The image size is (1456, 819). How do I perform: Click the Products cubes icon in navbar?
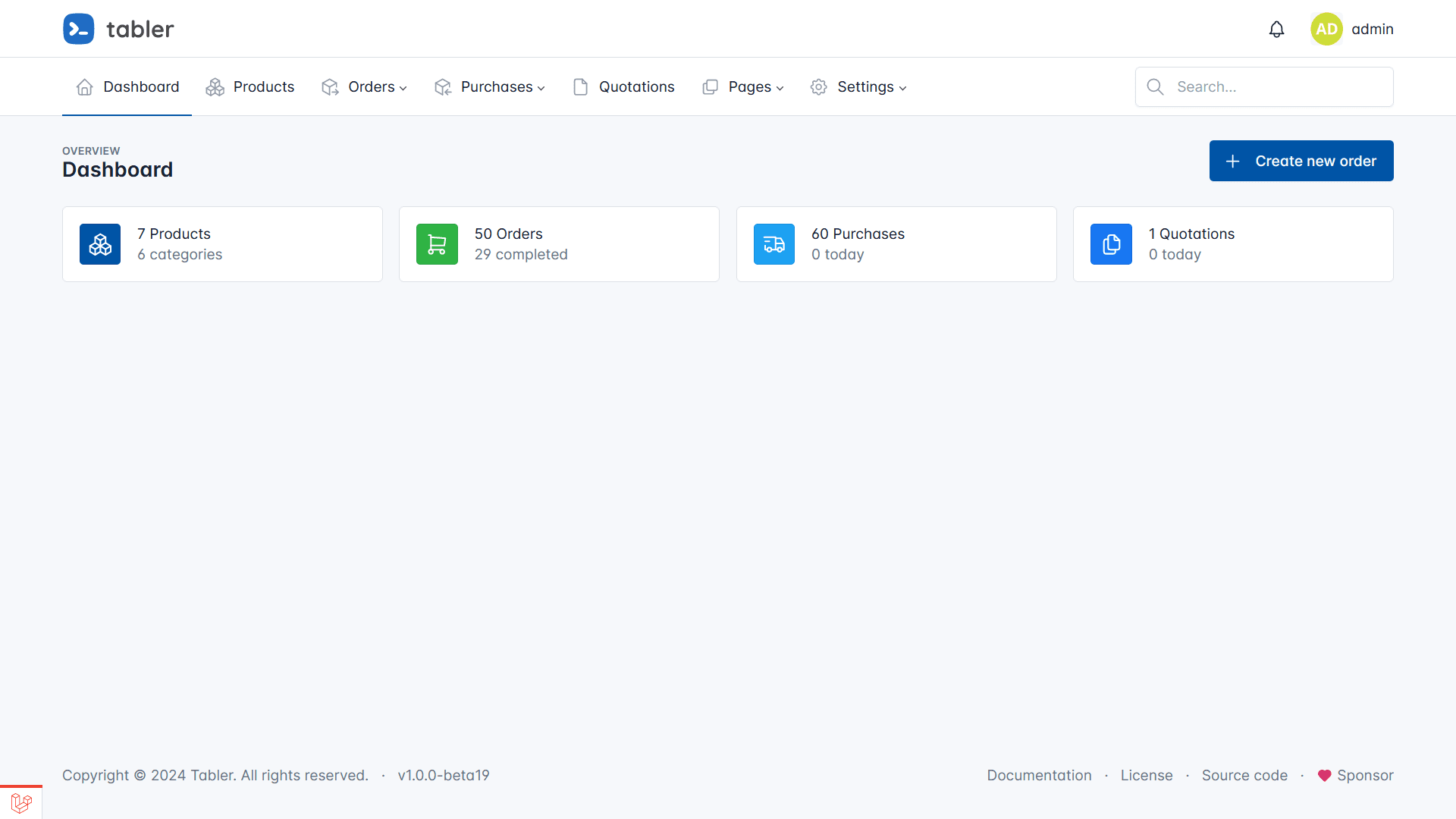215,87
